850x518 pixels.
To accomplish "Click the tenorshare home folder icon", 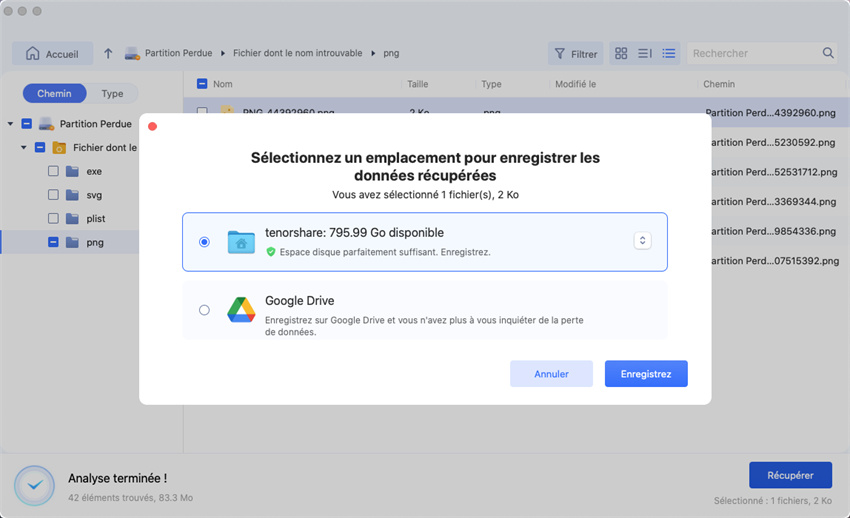I will point(240,242).
